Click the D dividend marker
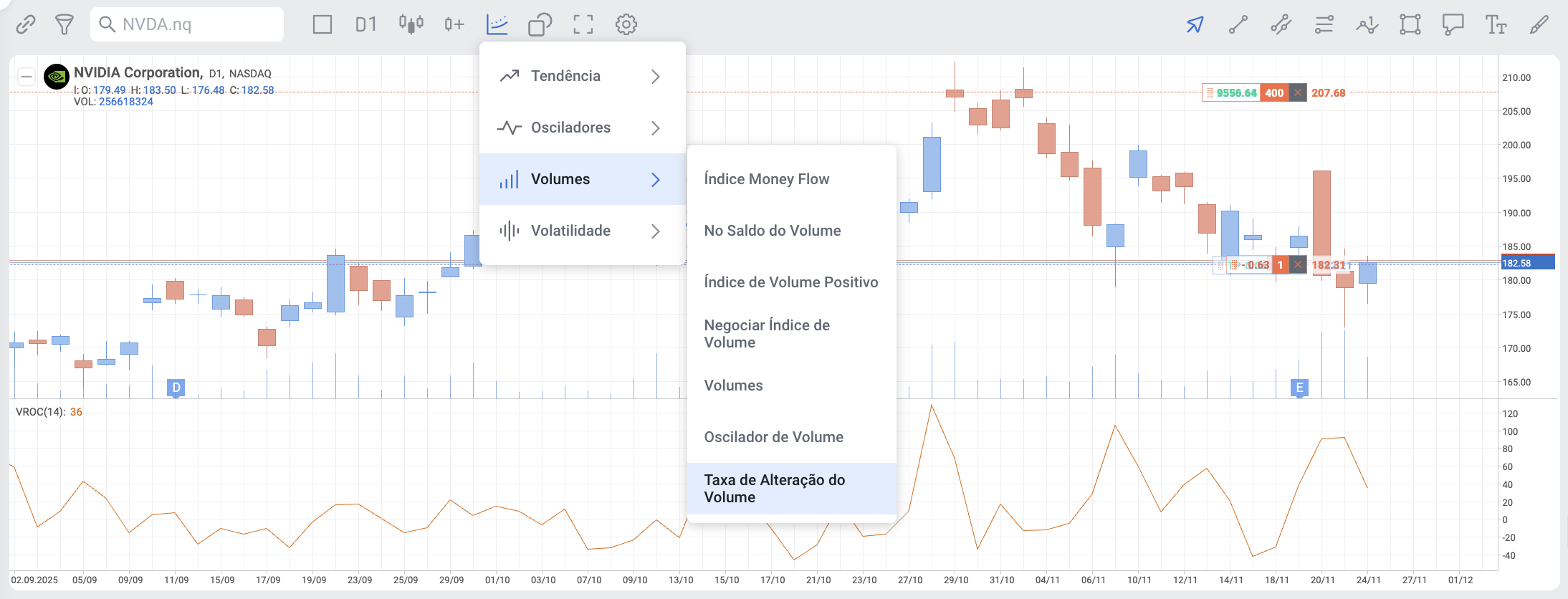The image size is (1568, 599). [x=176, y=388]
